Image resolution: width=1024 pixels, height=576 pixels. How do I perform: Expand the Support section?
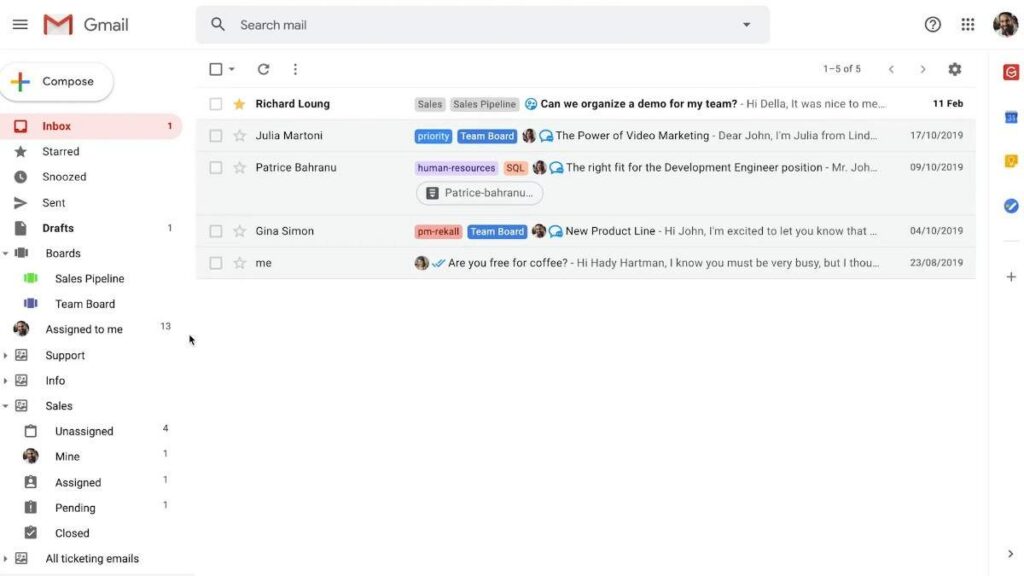click(x=5, y=355)
